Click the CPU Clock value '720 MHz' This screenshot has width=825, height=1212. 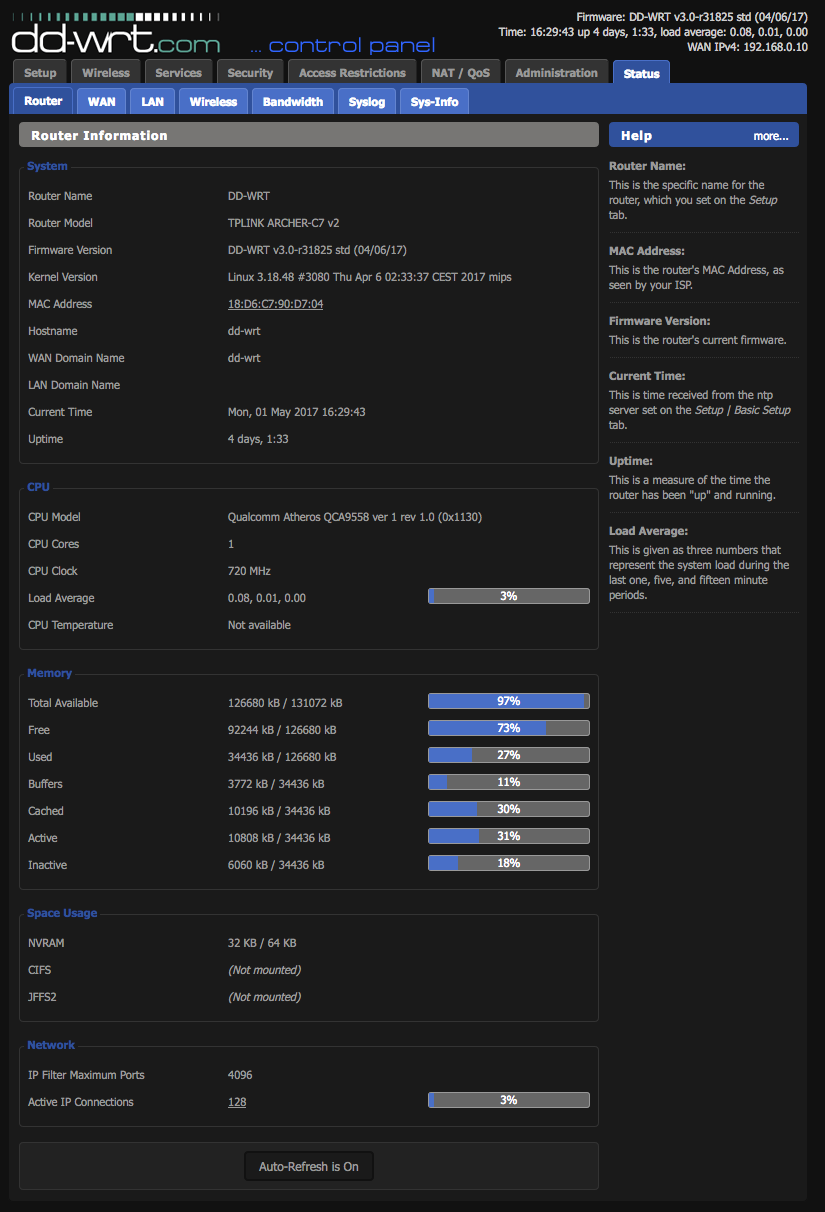(x=250, y=571)
